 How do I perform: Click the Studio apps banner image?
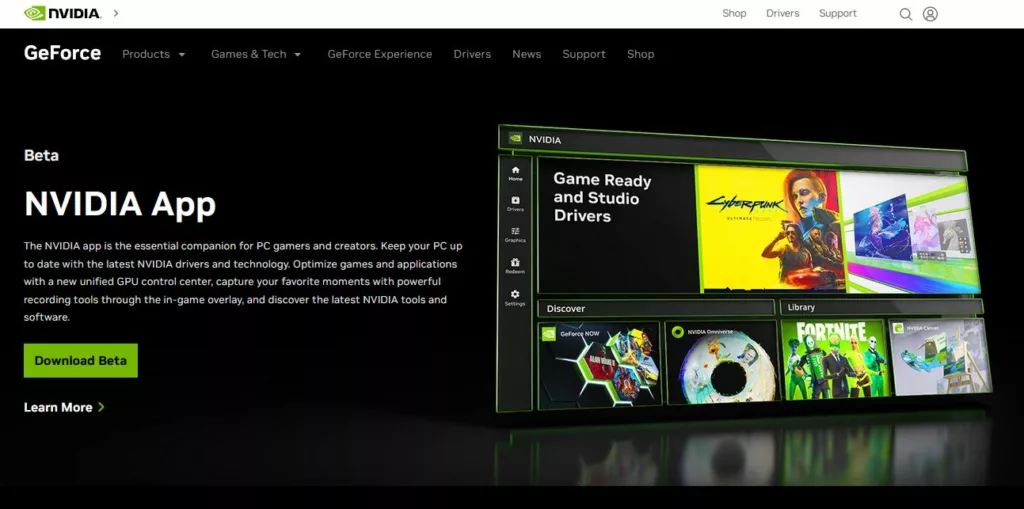pyautogui.click(x=910, y=232)
